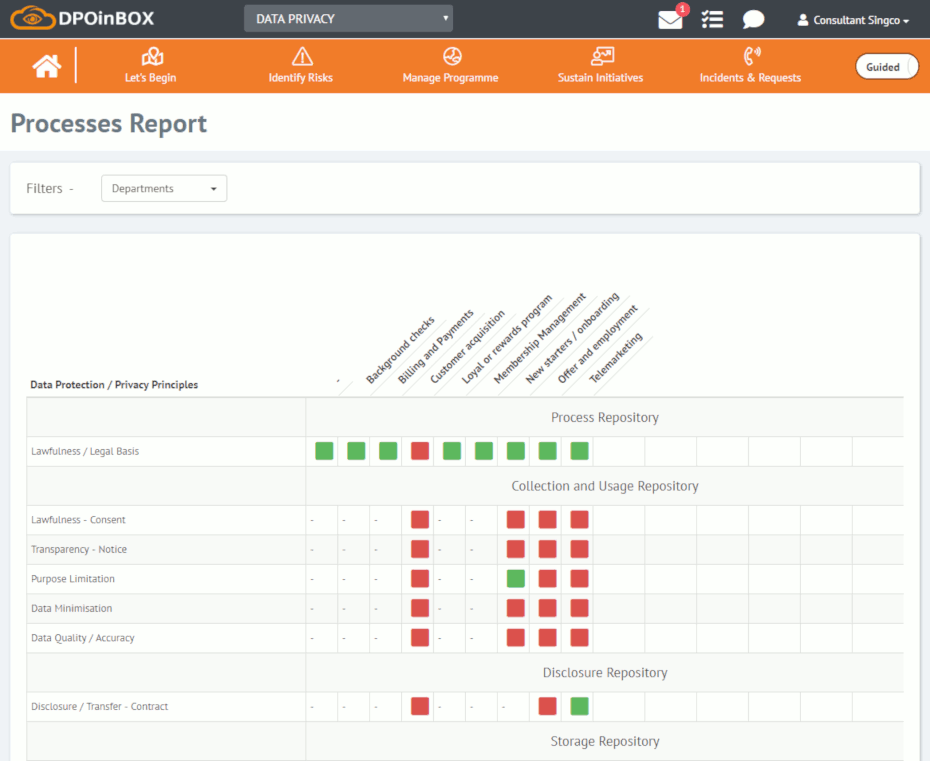This screenshot has width=930, height=761.
Task: Select the Incidents & Requests menu label
Action: [x=750, y=78]
